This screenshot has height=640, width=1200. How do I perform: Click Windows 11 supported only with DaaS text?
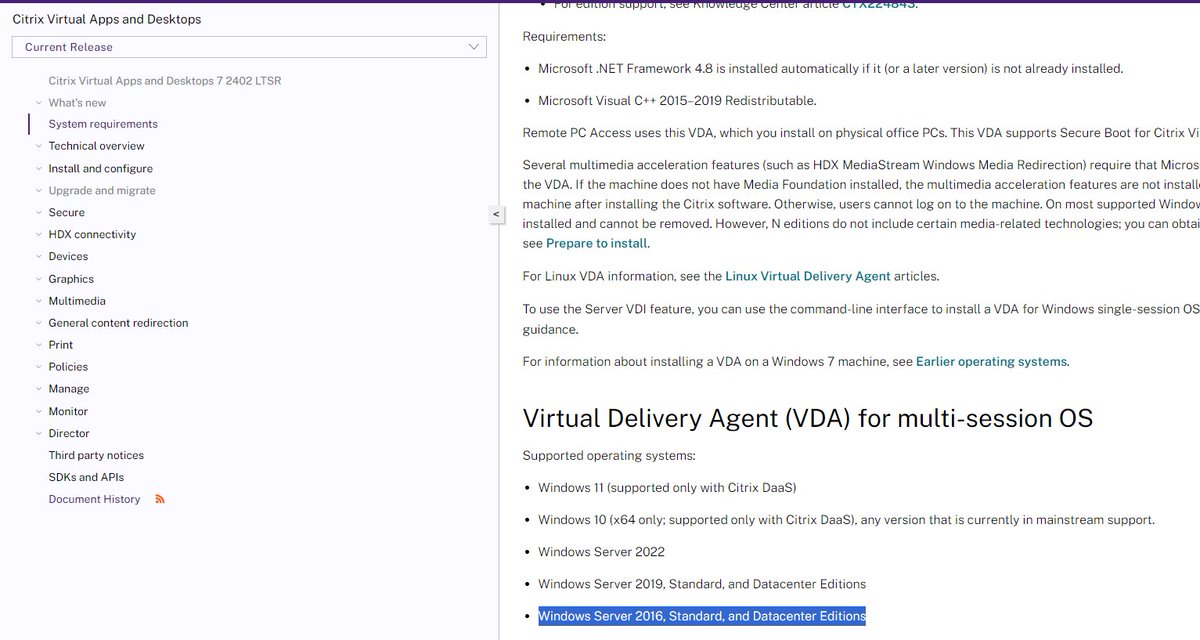coord(667,488)
